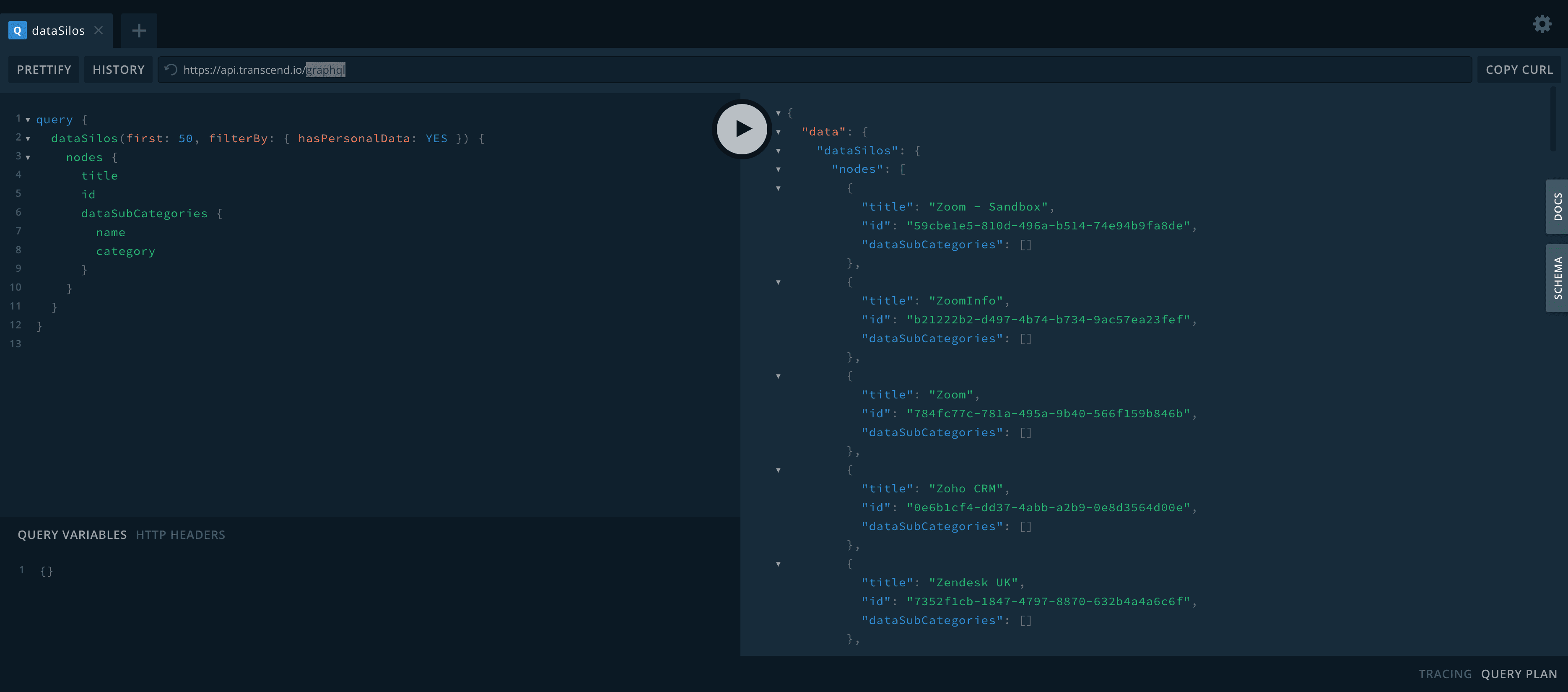Open playground settings with the gear icon
Image resolution: width=1568 pixels, height=692 pixels.
[1542, 24]
